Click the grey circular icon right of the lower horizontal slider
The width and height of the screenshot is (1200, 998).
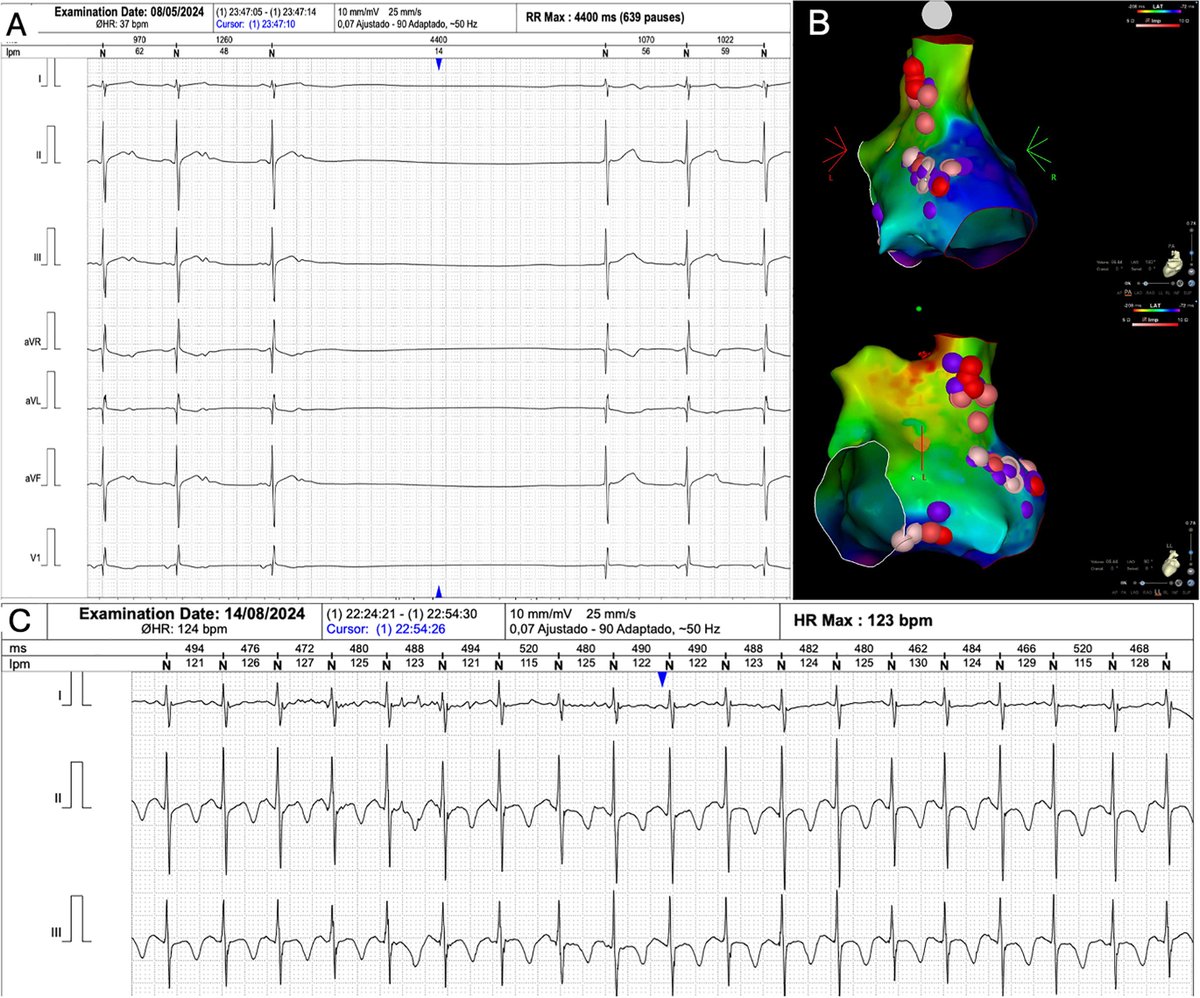[1179, 583]
